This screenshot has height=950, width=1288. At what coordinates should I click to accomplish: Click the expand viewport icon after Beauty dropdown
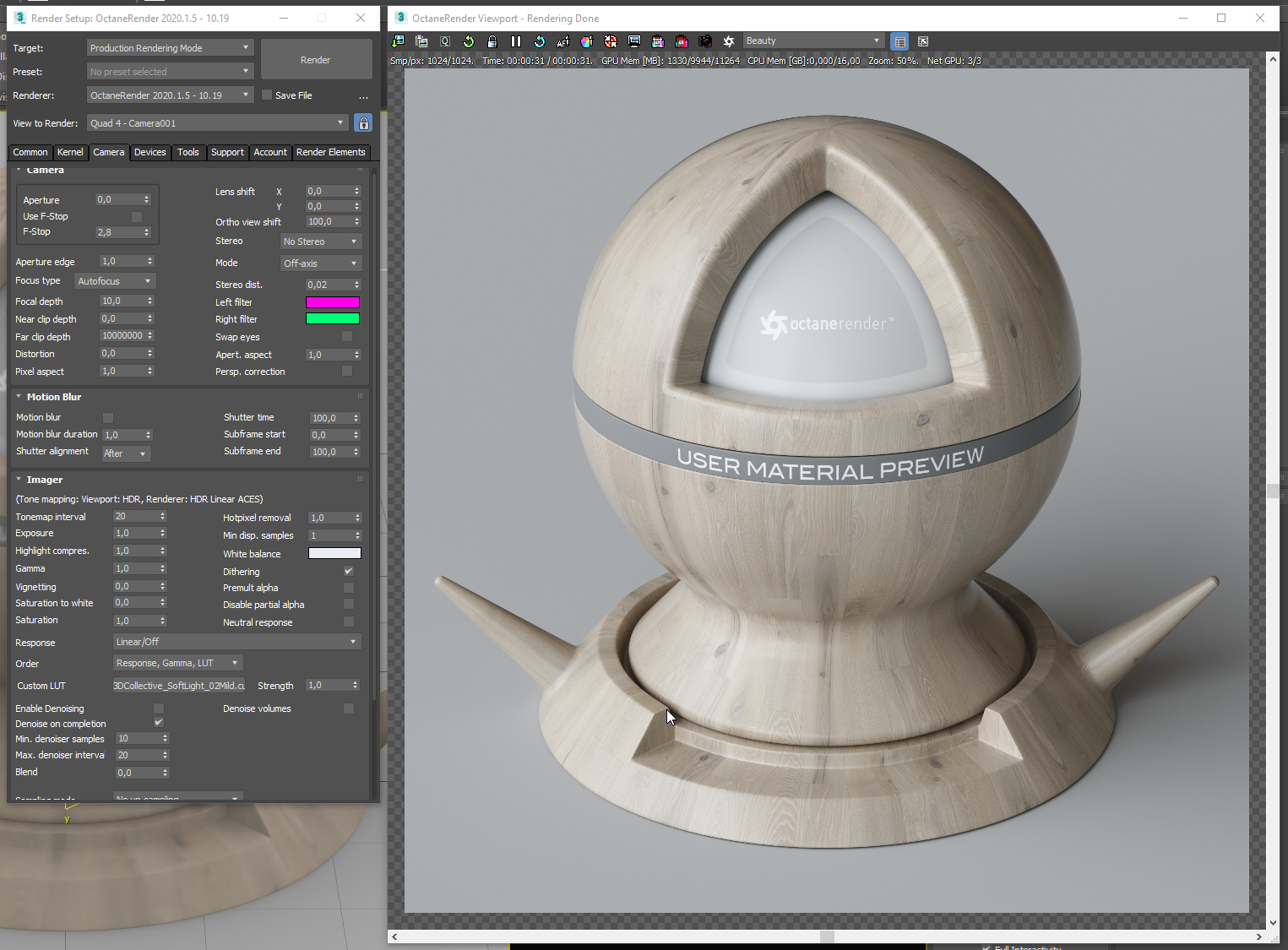click(923, 41)
